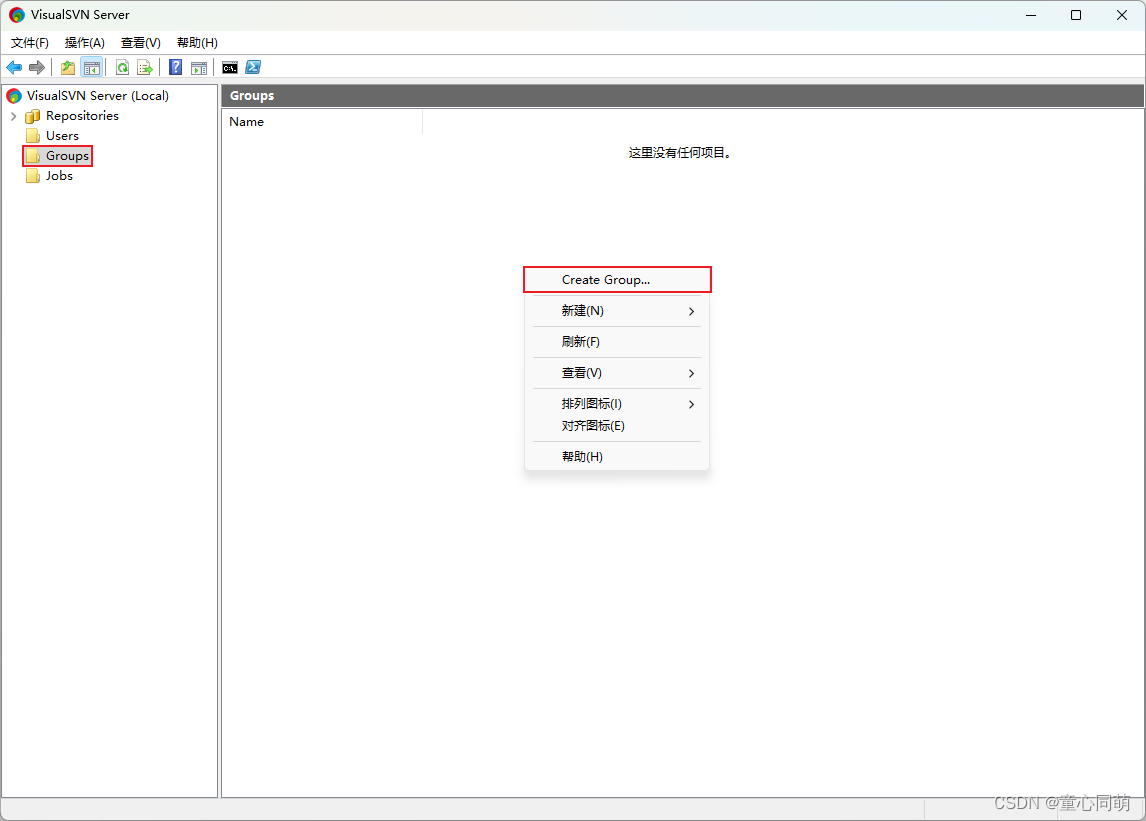The height and width of the screenshot is (821, 1146).
Task: Choose 帮助(H) in the context menu
Action: coord(617,456)
